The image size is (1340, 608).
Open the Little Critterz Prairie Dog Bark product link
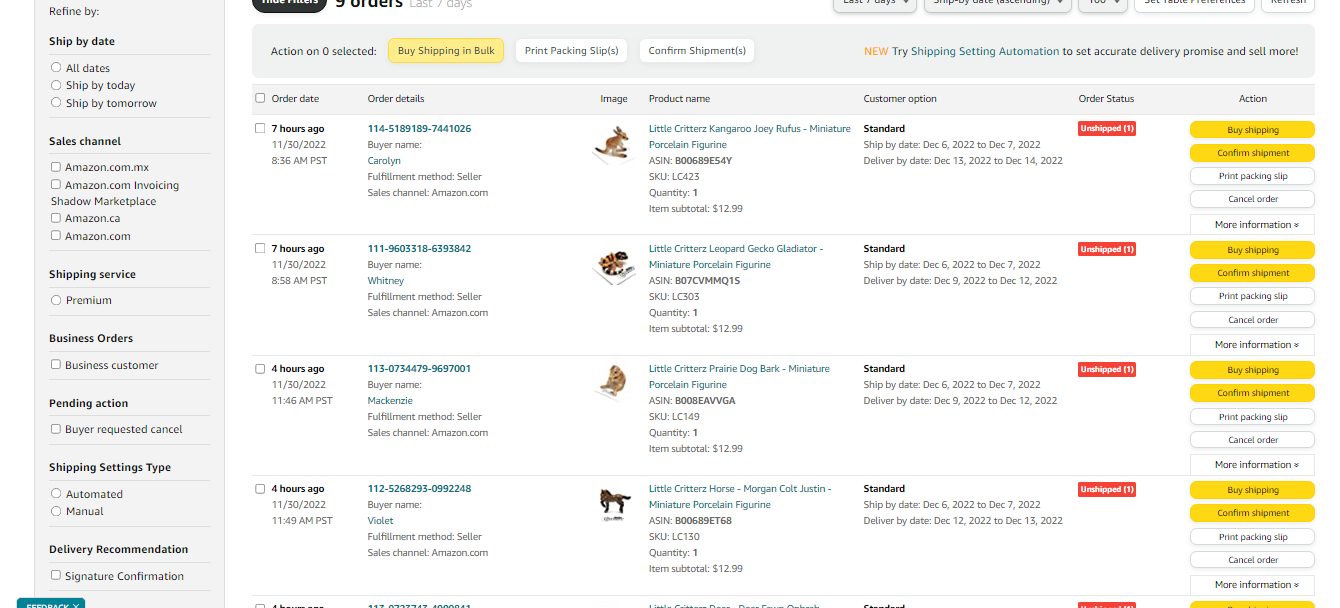coord(739,377)
